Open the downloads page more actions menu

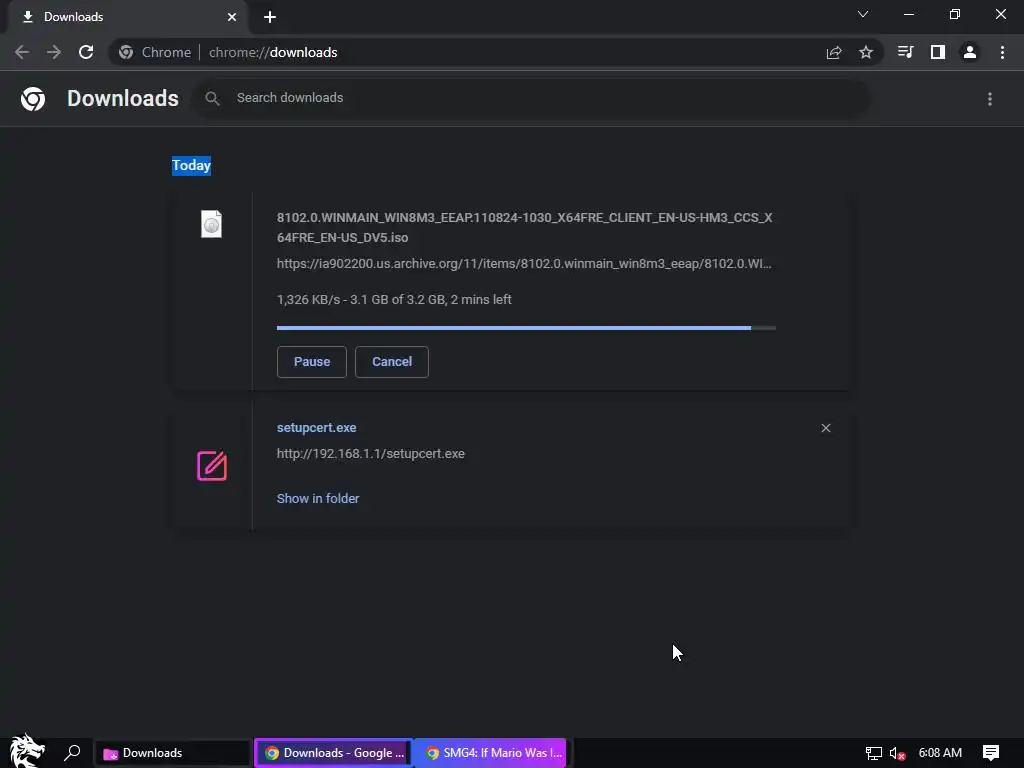pos(990,99)
